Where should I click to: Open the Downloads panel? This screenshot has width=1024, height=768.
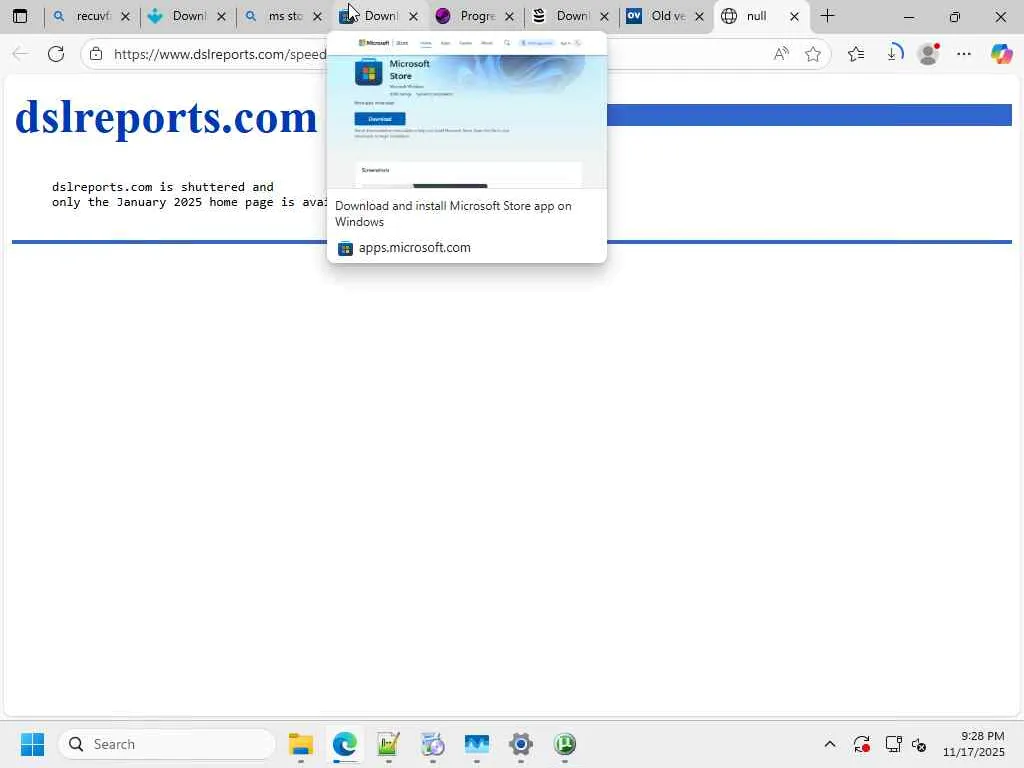pyautogui.click(x=894, y=54)
